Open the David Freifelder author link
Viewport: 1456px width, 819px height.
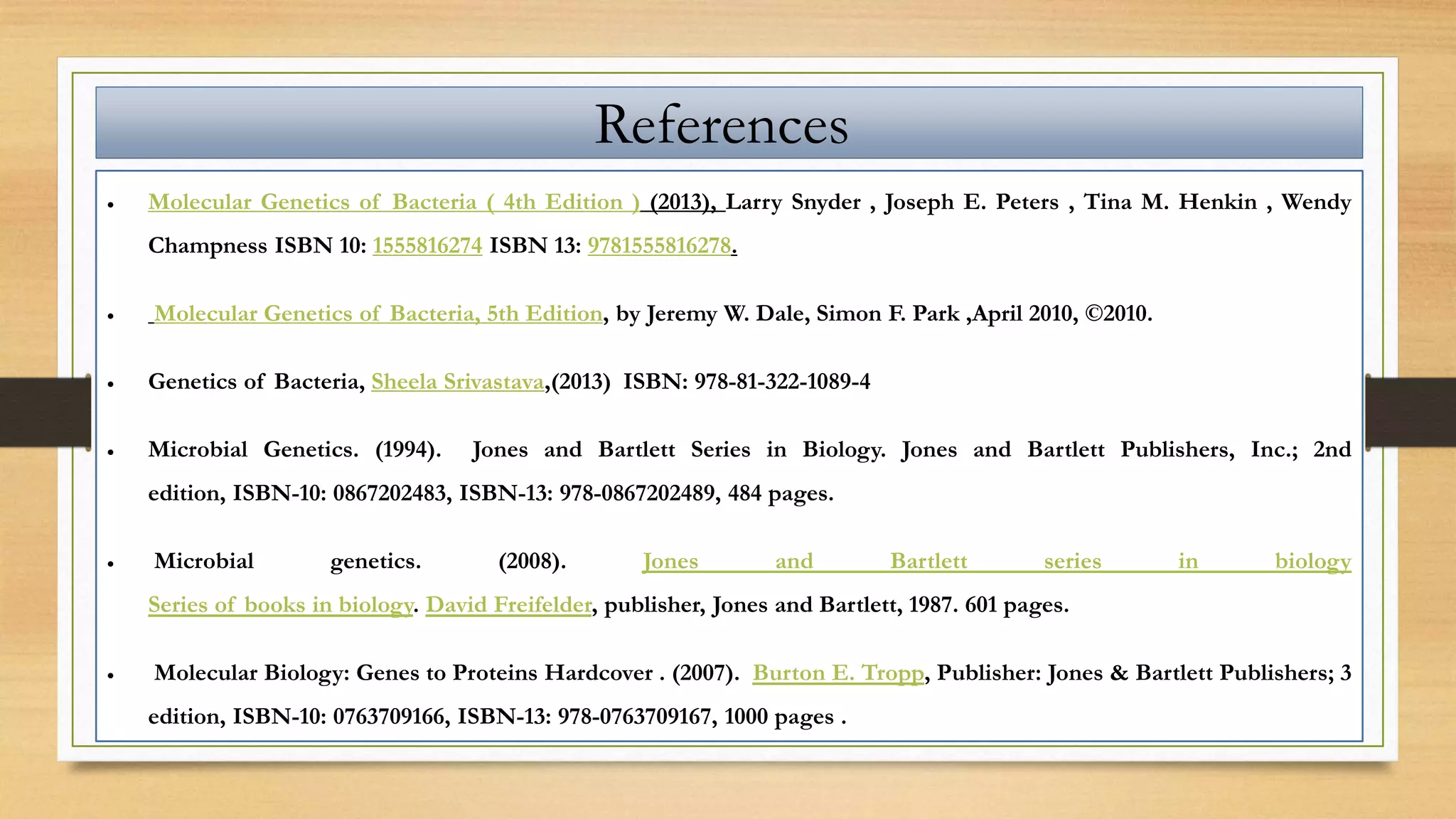tap(508, 605)
